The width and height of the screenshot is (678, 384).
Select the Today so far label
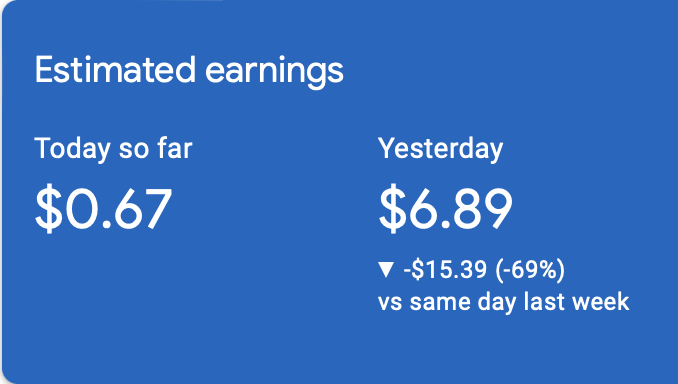113,150
